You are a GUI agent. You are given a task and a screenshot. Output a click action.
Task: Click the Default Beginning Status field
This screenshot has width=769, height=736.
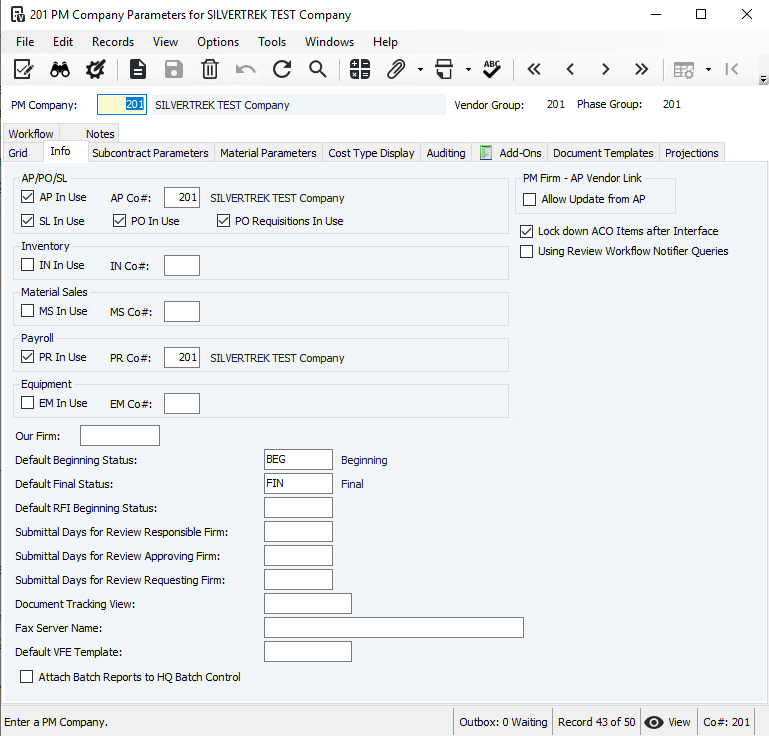click(298, 459)
